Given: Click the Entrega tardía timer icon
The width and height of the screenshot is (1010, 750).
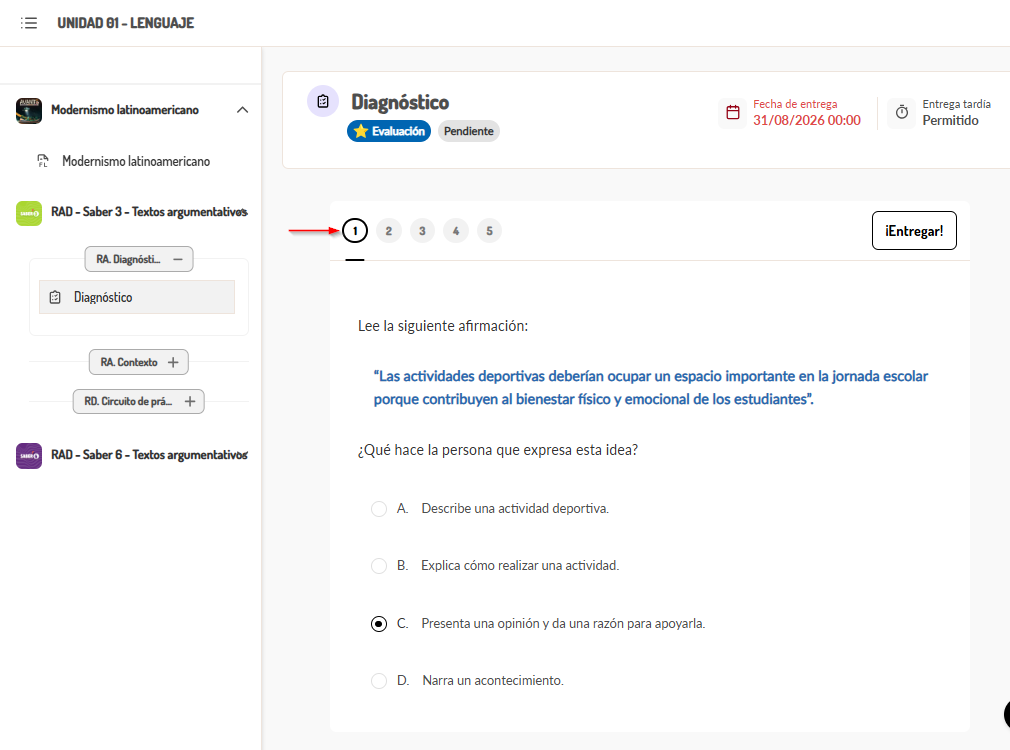Looking at the screenshot, I should (902, 112).
